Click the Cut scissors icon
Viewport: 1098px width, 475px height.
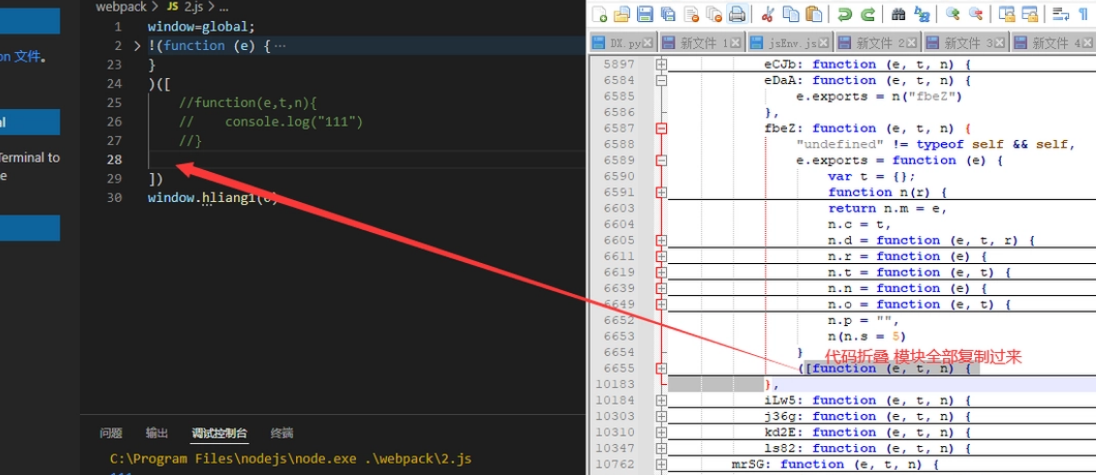point(767,13)
